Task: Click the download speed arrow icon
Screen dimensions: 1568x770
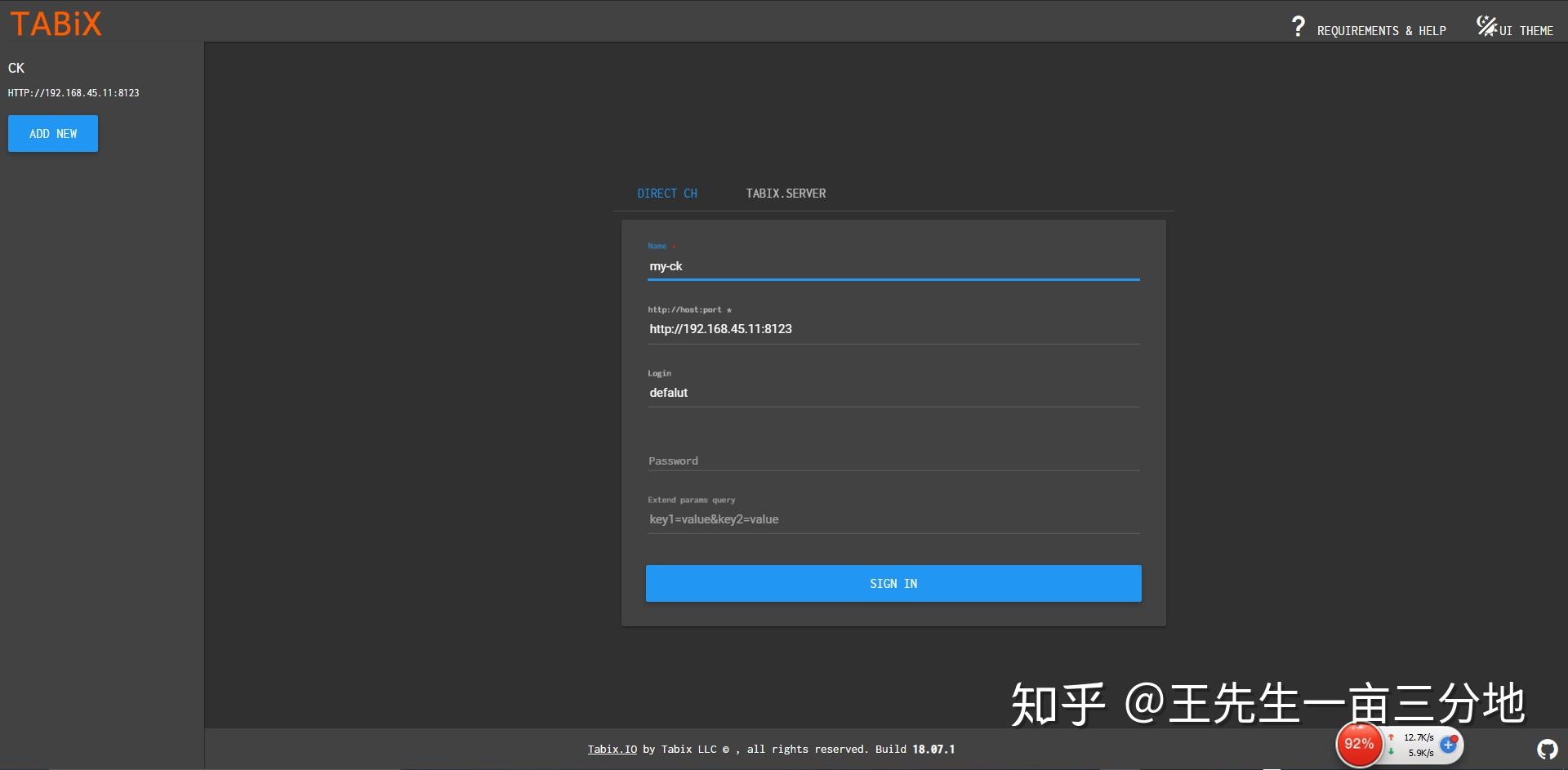Action: point(1392,753)
